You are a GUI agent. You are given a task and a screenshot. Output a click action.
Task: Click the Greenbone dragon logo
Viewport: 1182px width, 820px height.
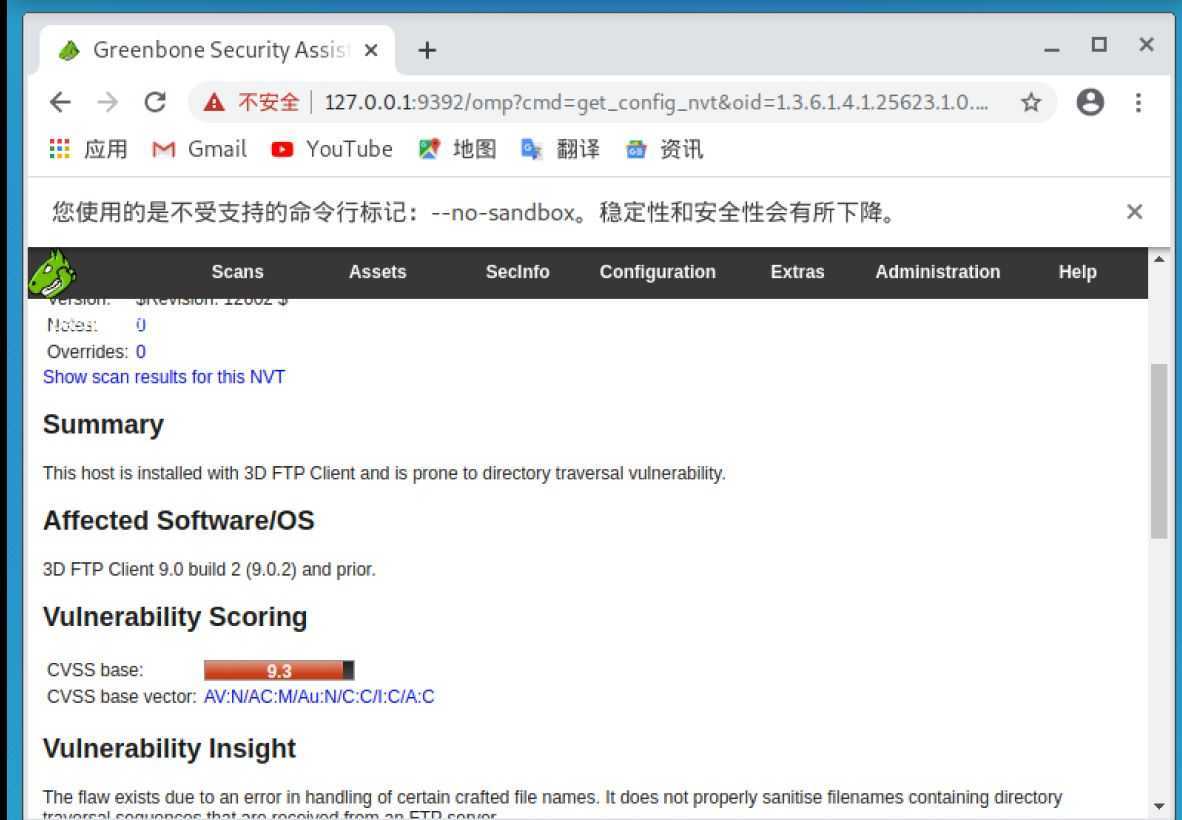[51, 273]
